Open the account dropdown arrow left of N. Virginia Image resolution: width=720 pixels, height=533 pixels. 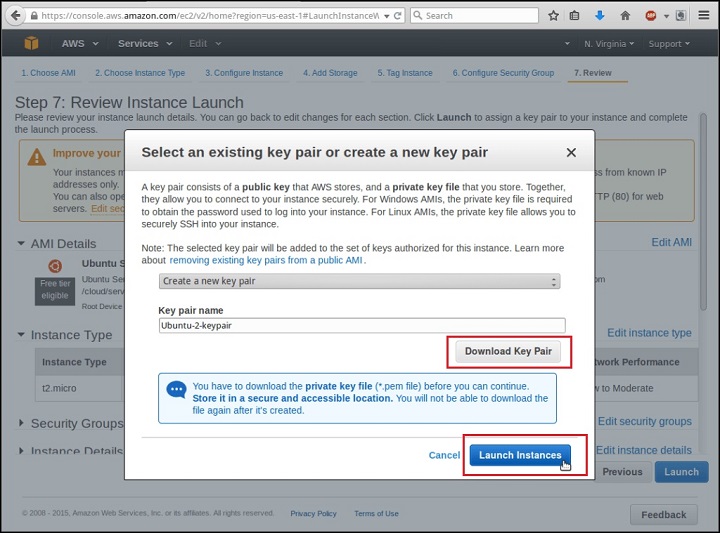coord(567,44)
